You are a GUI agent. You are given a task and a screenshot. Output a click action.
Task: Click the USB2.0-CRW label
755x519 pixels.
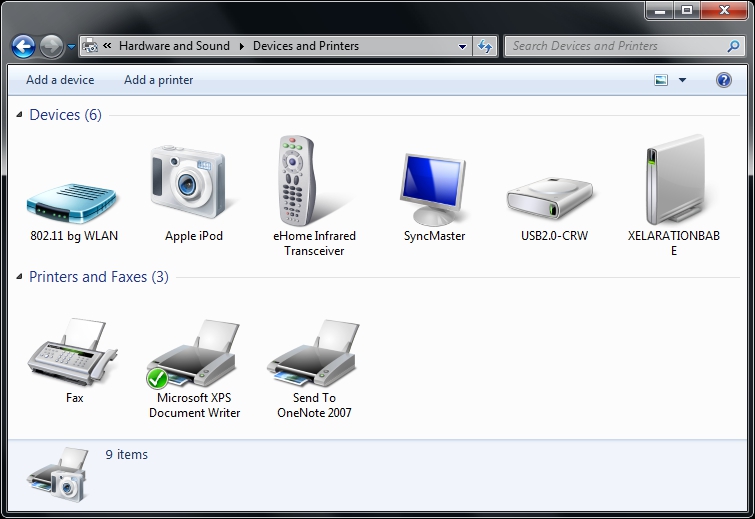(554, 235)
